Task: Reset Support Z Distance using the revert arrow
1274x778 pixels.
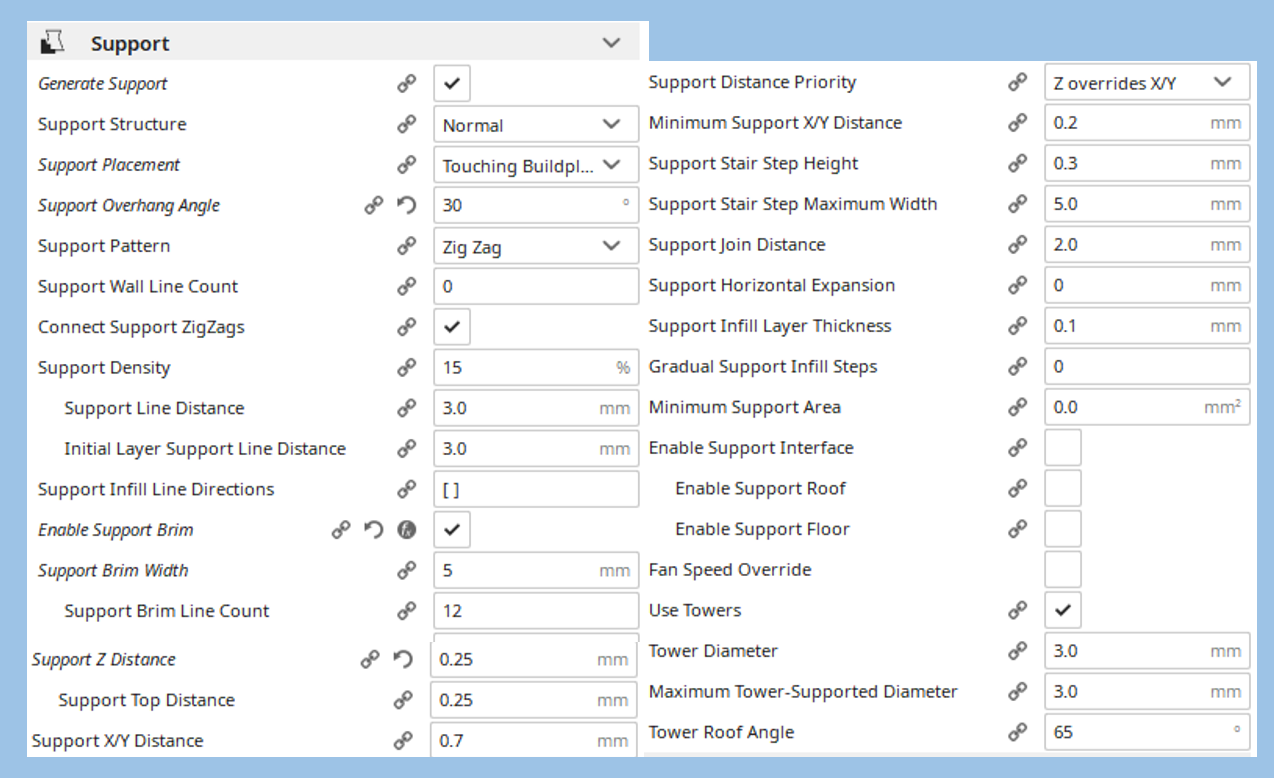Action: pyautogui.click(x=403, y=660)
